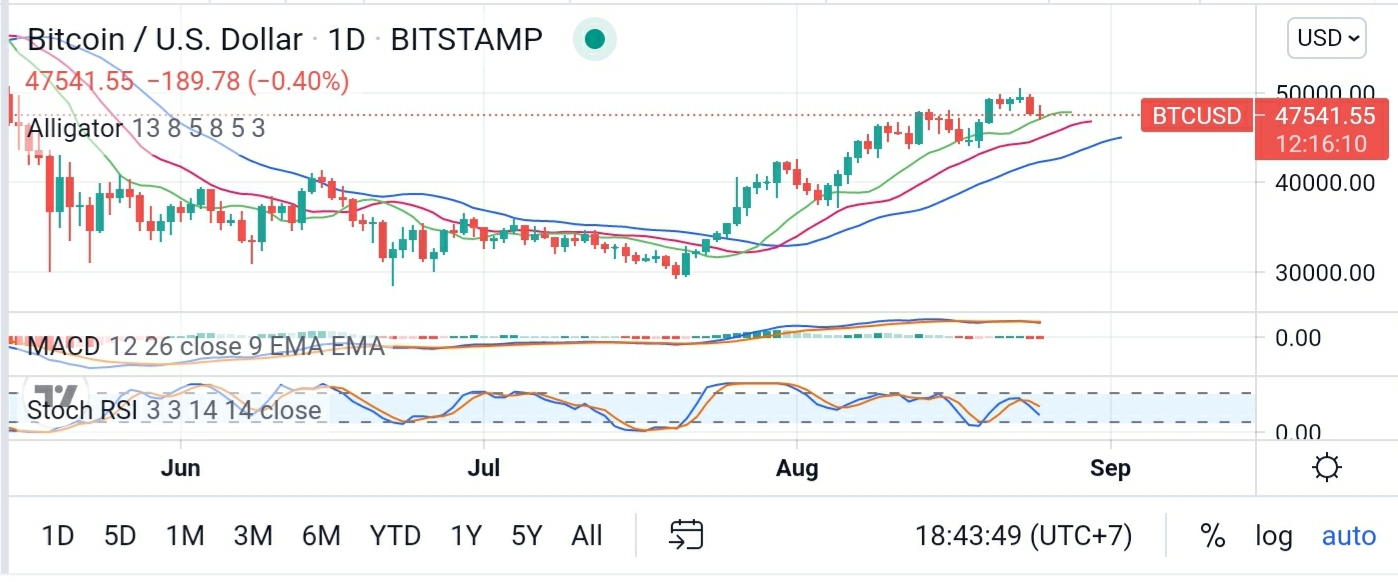Click the green market status indicator
The image size is (1398, 582).
click(595, 39)
